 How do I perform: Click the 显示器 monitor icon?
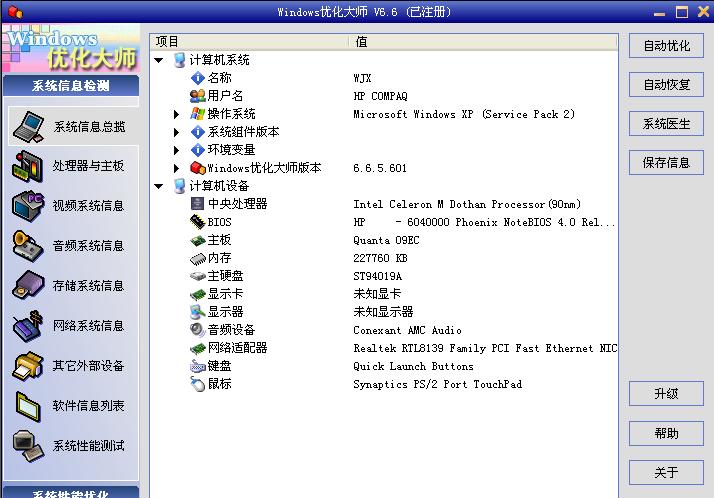point(198,312)
